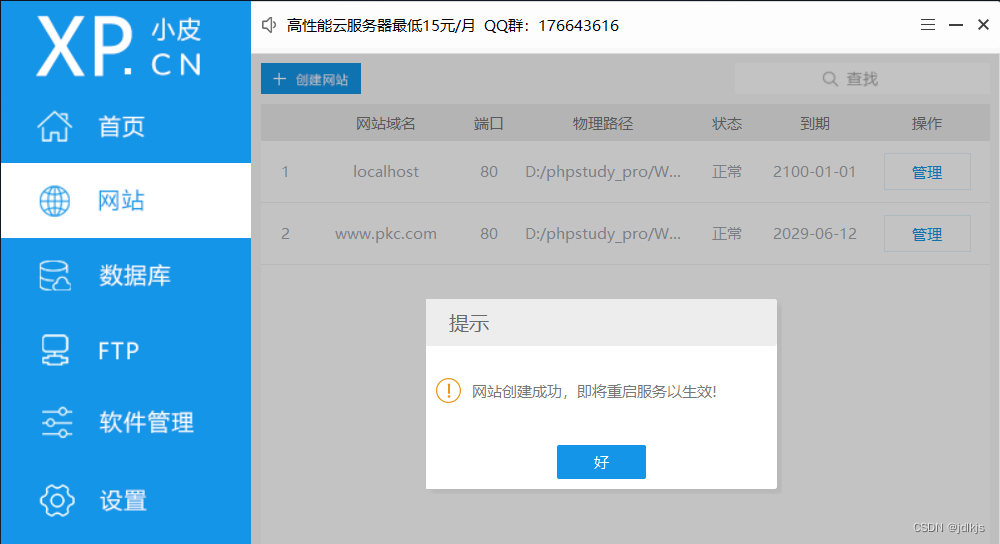Click the magnifier search icon
Image resolution: width=1000 pixels, height=544 pixels.
[x=830, y=79]
